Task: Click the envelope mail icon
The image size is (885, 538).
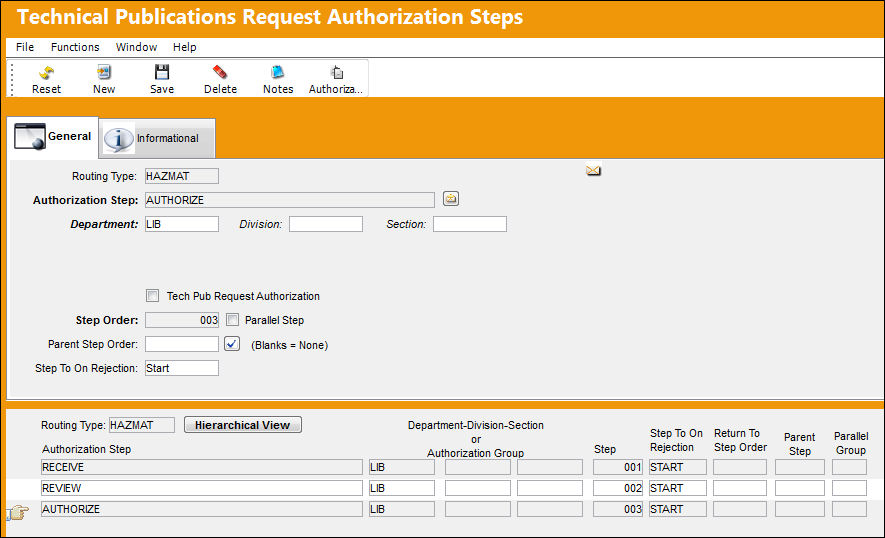Action: point(593,170)
